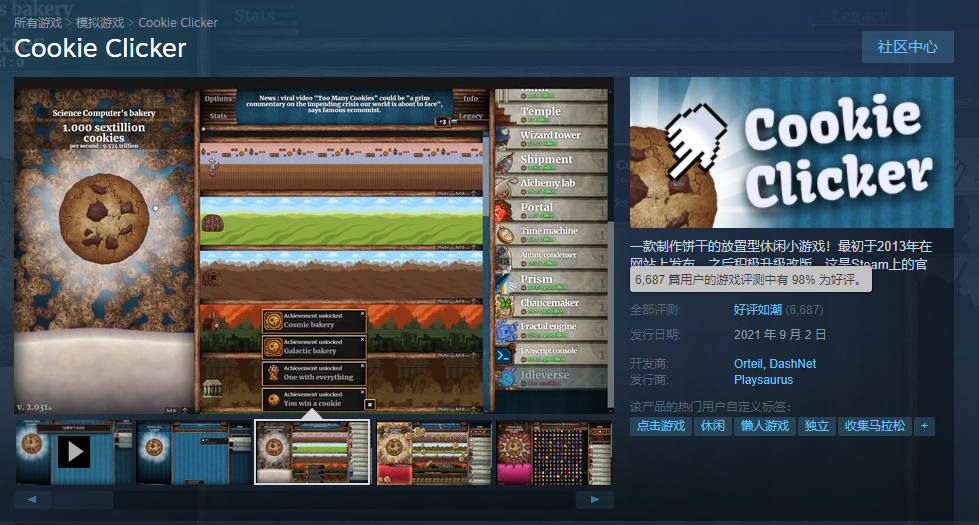Click the big cookie in the screenshot

coord(104,218)
